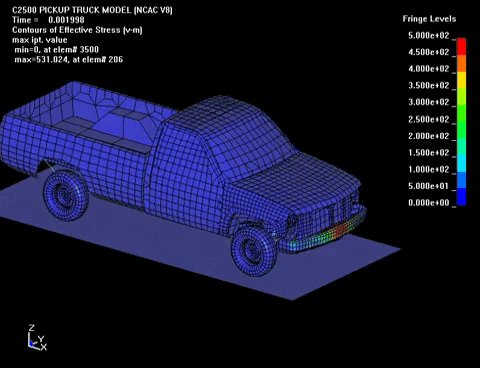The width and height of the screenshot is (480, 368).
Task: Click the min=0 at elem# 3500 text
Action: [x=57, y=50]
